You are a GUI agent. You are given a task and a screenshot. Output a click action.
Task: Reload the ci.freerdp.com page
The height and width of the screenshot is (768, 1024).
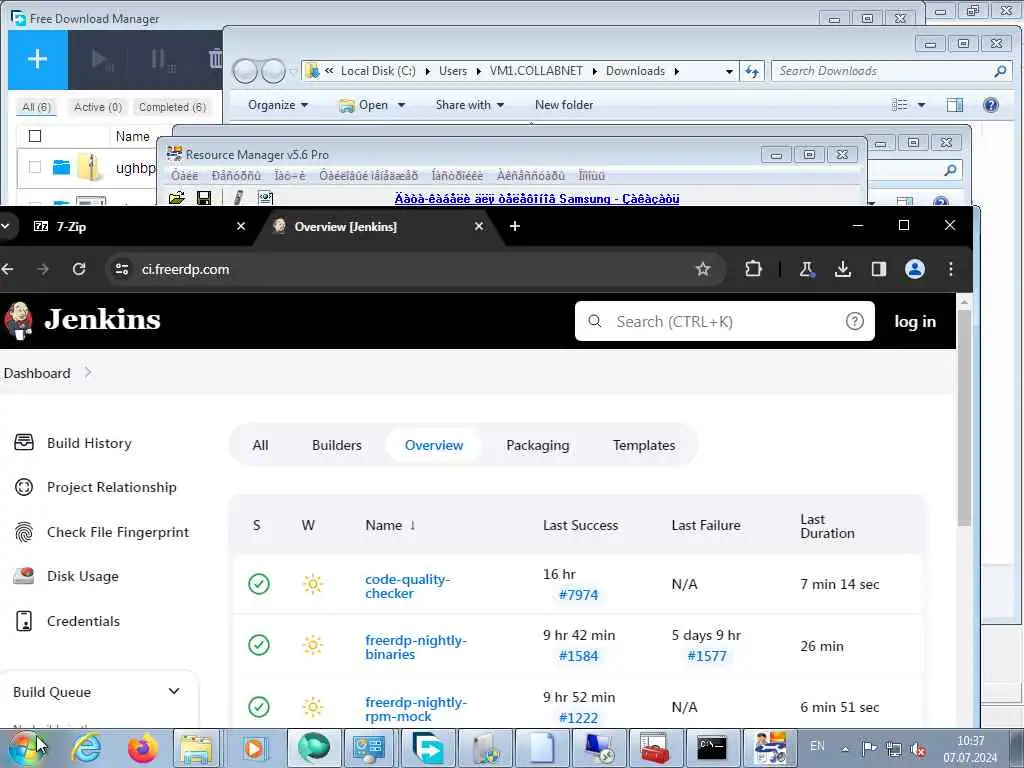79,269
